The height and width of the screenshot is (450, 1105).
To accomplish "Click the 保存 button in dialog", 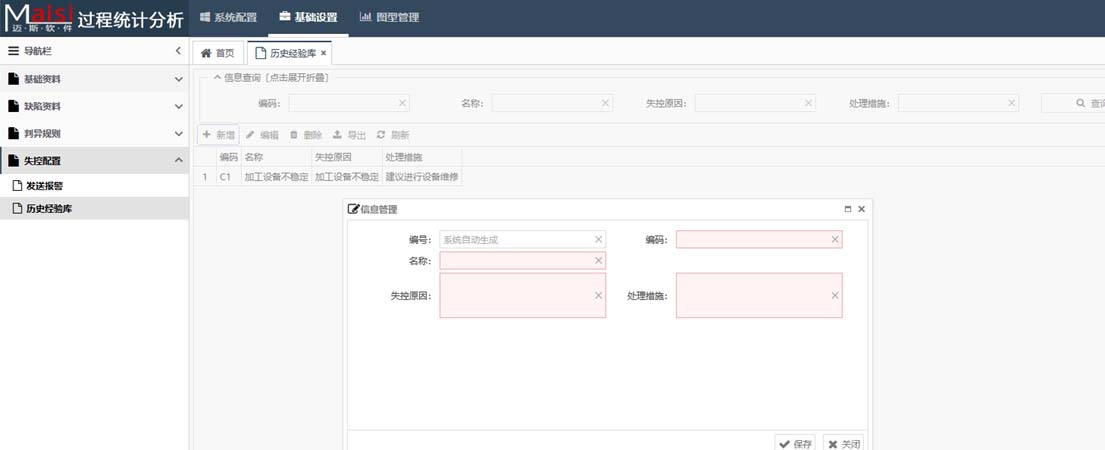I will pyautogui.click(x=795, y=443).
